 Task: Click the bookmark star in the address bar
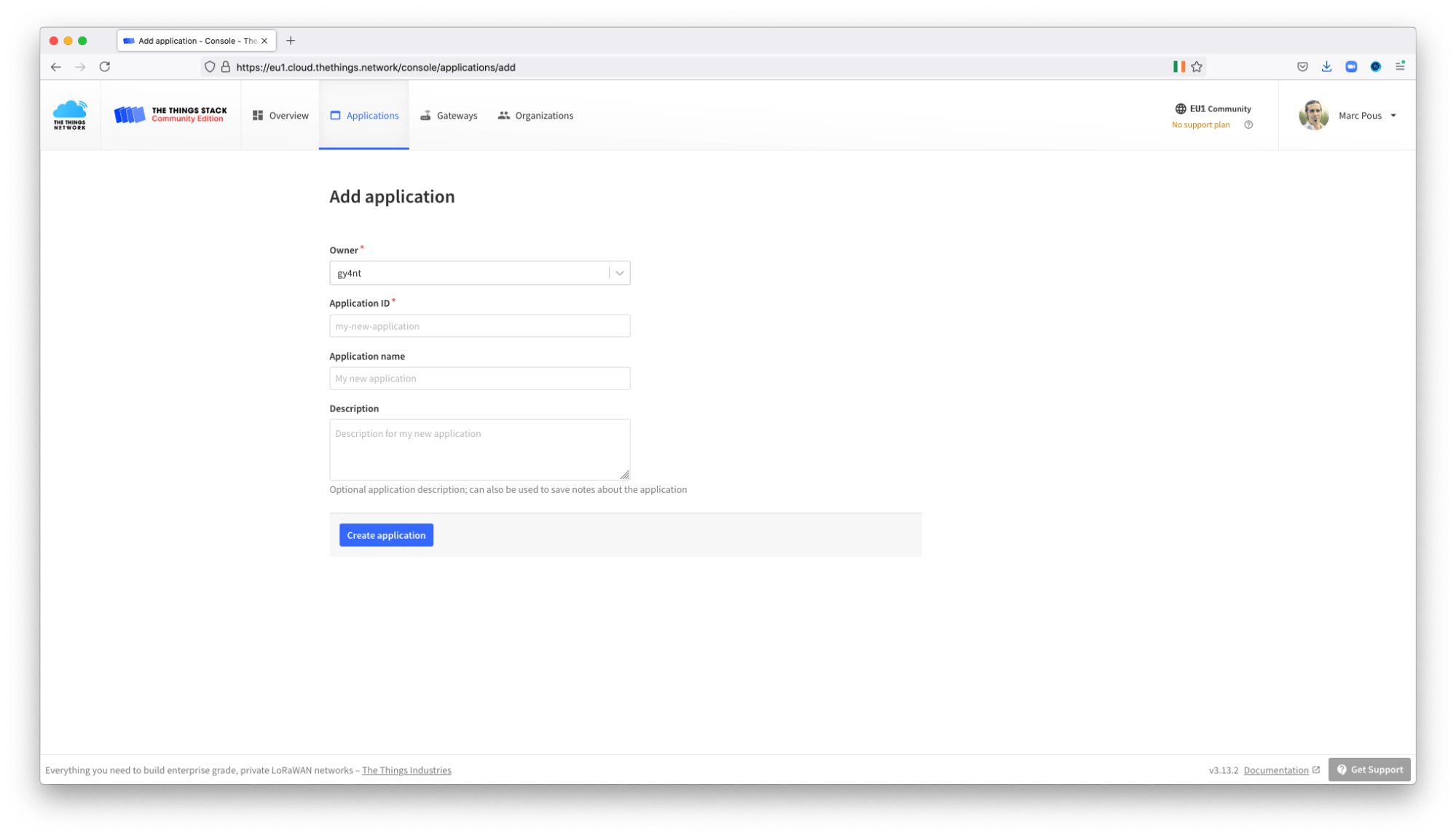(1197, 66)
